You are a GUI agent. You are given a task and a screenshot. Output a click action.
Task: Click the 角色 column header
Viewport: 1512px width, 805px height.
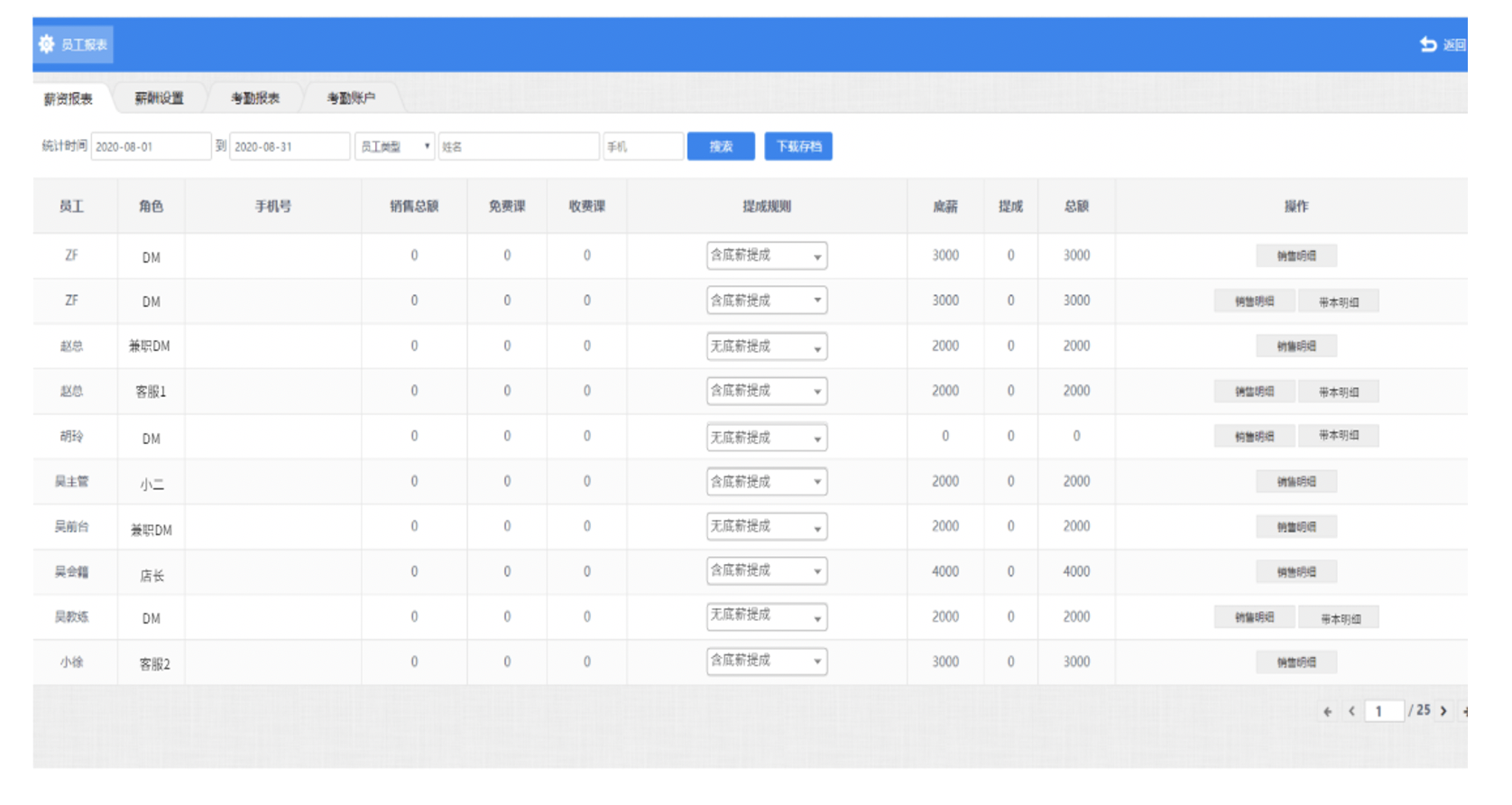point(151,206)
